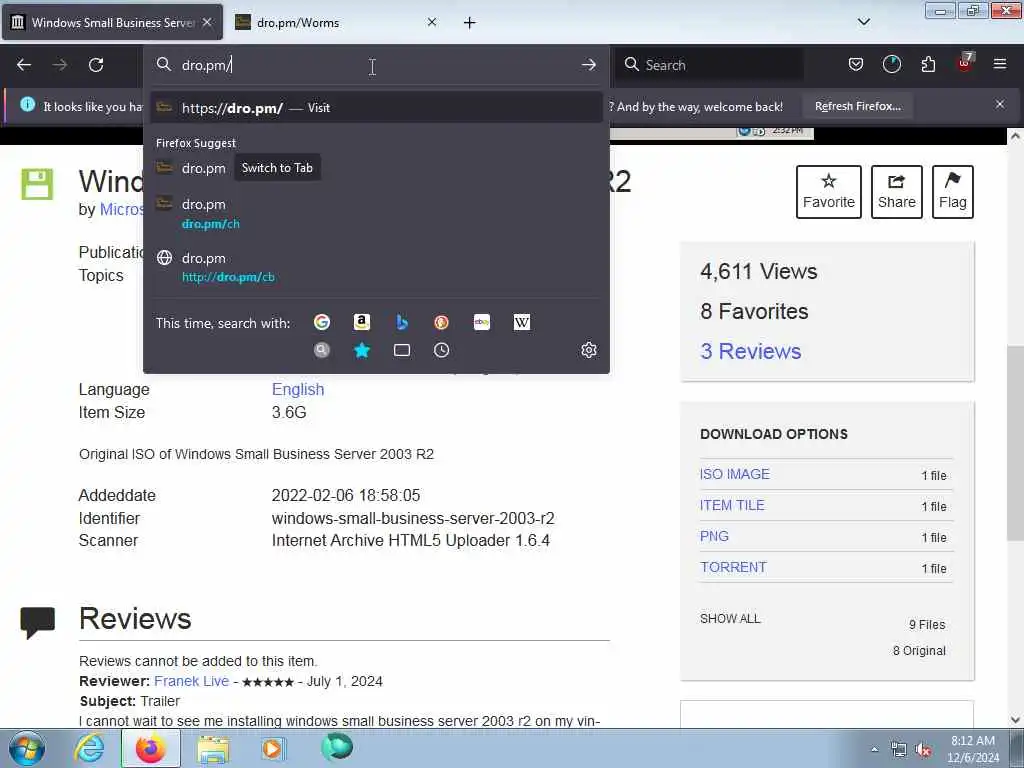The height and width of the screenshot is (768, 1024).
Task: Click the page vertical scrollbar thumb
Action: [1015, 443]
